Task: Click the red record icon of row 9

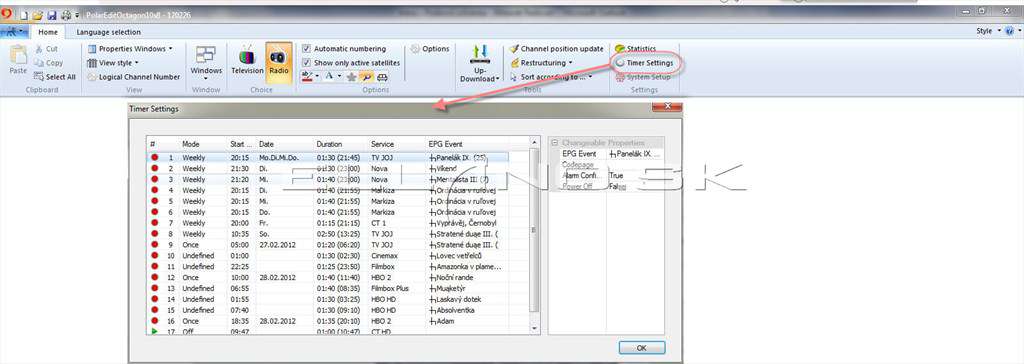Action: coord(155,244)
